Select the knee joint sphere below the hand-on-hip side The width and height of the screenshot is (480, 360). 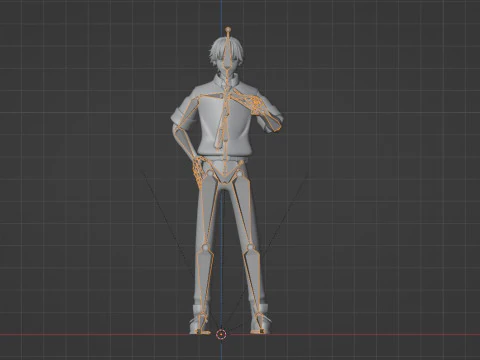point(205,248)
